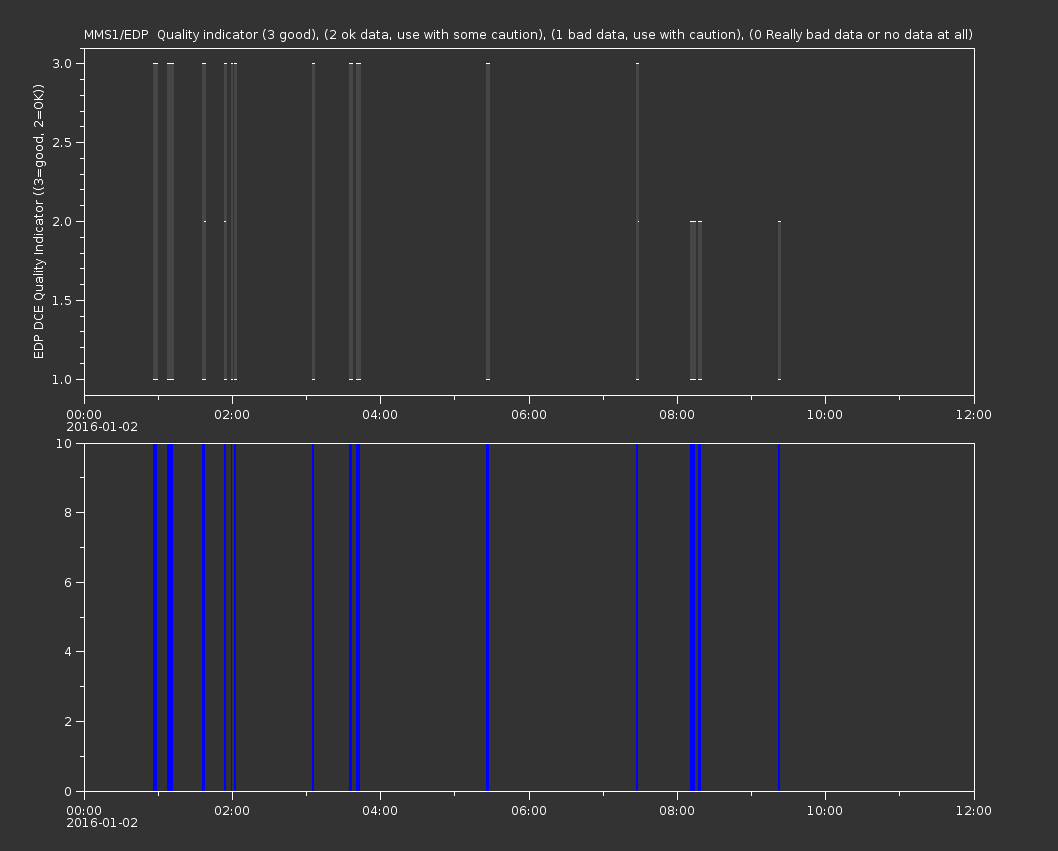
Task: Click the 08:00 time label under quality plot
Action: click(677, 414)
